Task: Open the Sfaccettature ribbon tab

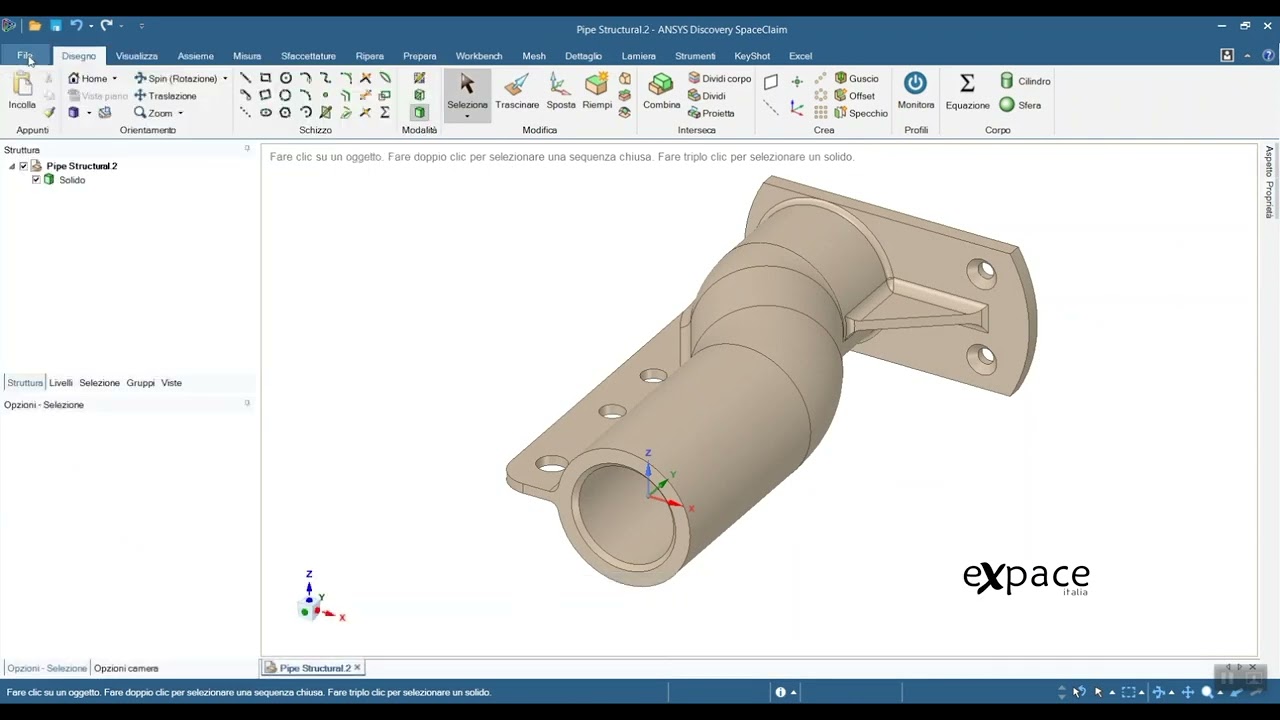Action: point(308,56)
